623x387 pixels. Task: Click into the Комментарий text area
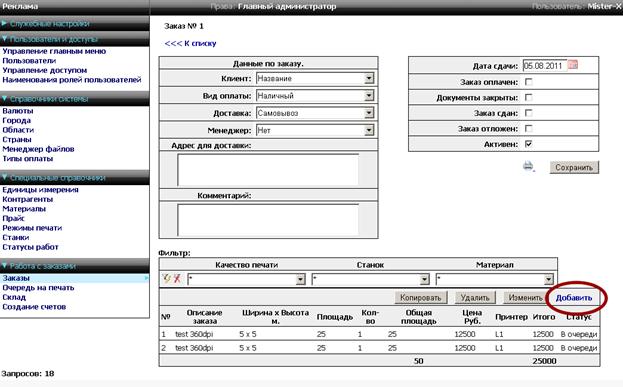[268, 220]
